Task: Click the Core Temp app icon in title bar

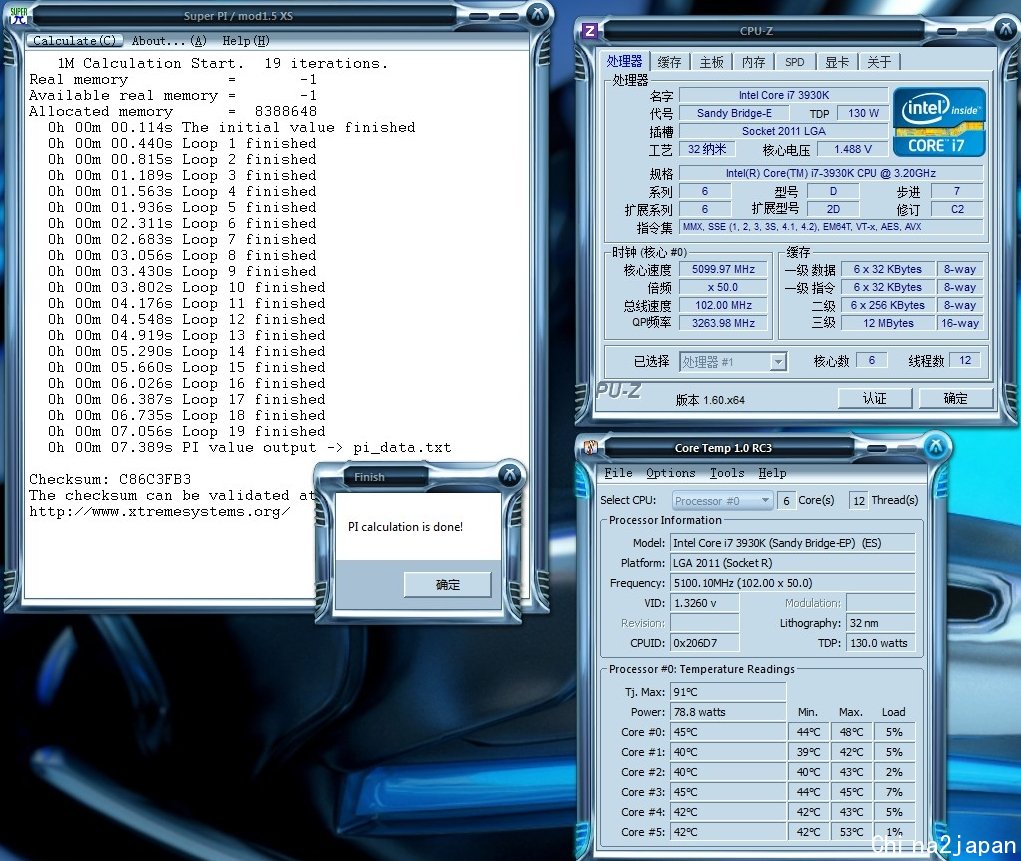Action: [591, 447]
